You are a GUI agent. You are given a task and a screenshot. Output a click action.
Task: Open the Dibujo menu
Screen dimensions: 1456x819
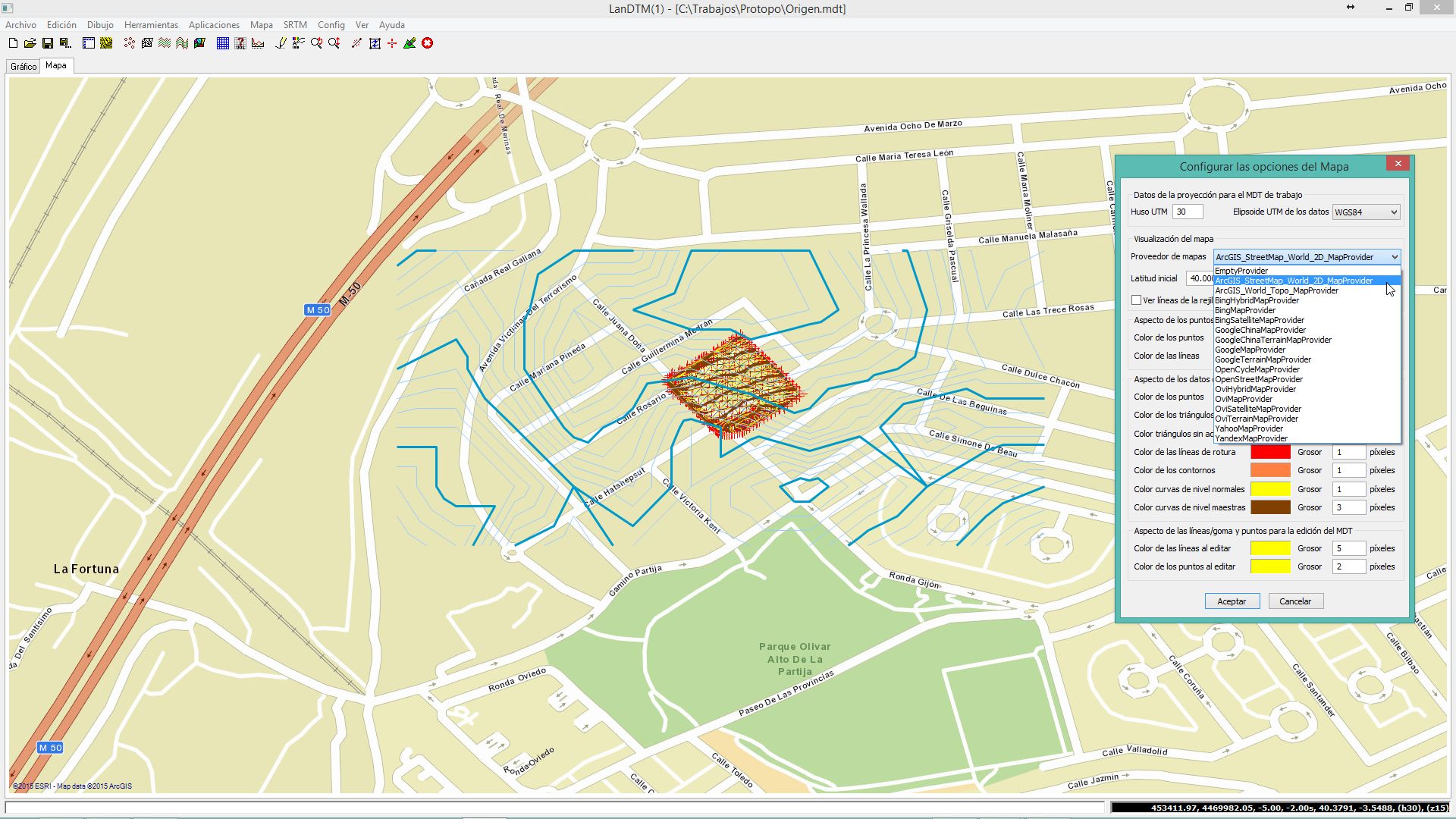pos(100,25)
